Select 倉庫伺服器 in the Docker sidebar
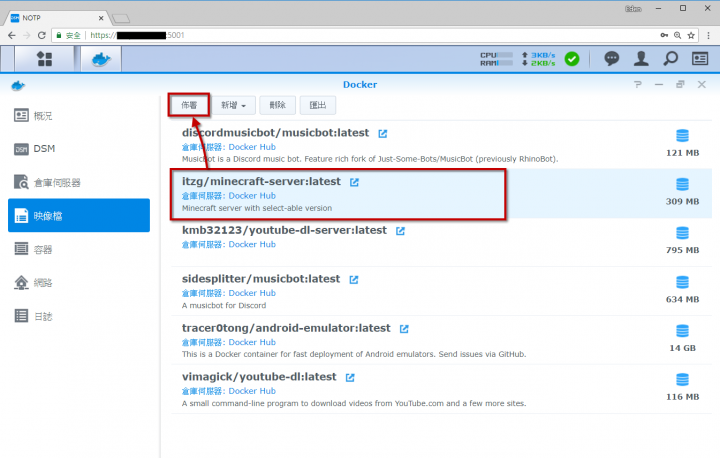 pyautogui.click(x=79, y=182)
